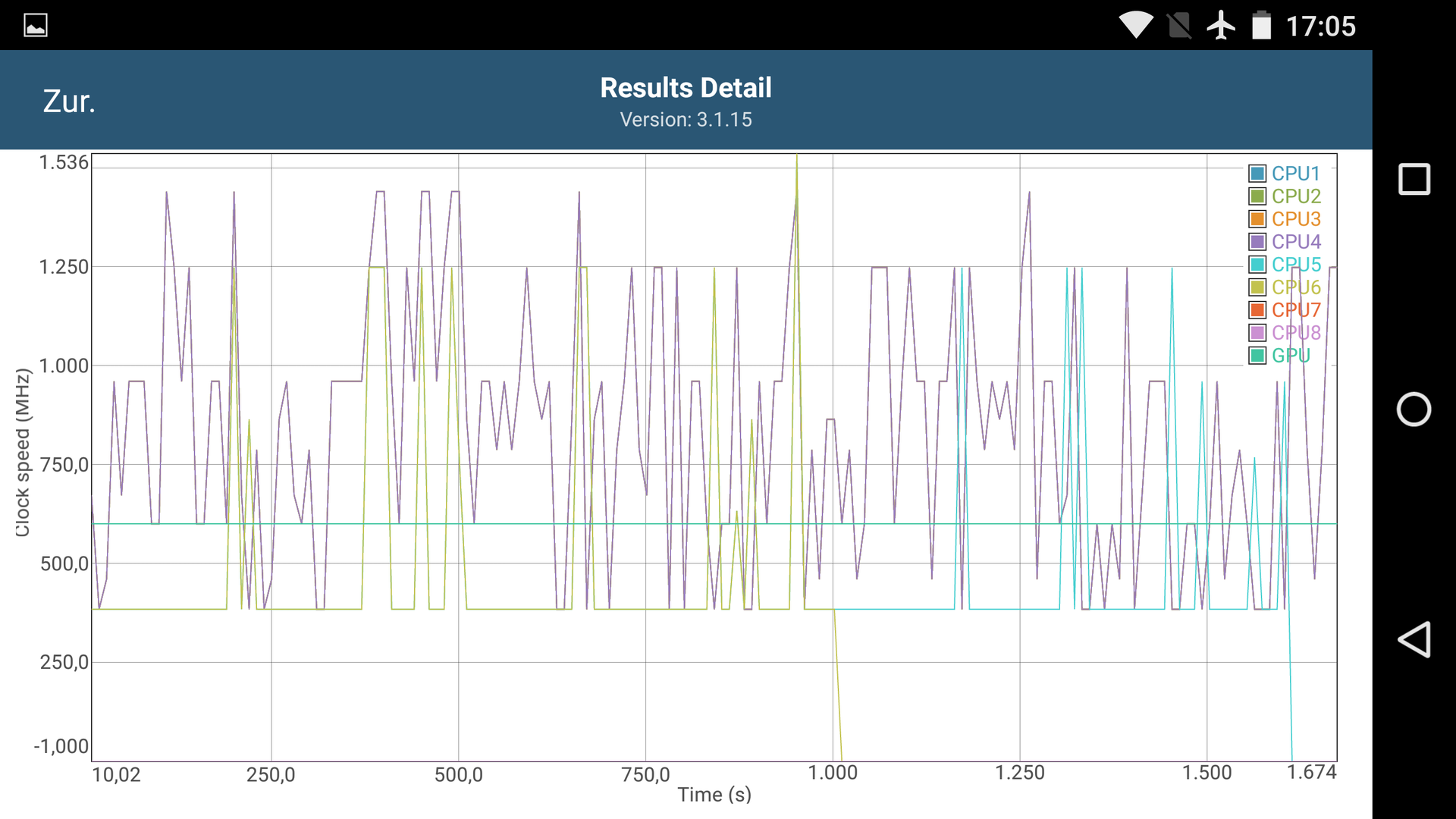The height and width of the screenshot is (819, 1456).
Task: Open recent apps with square button
Action: click(x=1414, y=180)
